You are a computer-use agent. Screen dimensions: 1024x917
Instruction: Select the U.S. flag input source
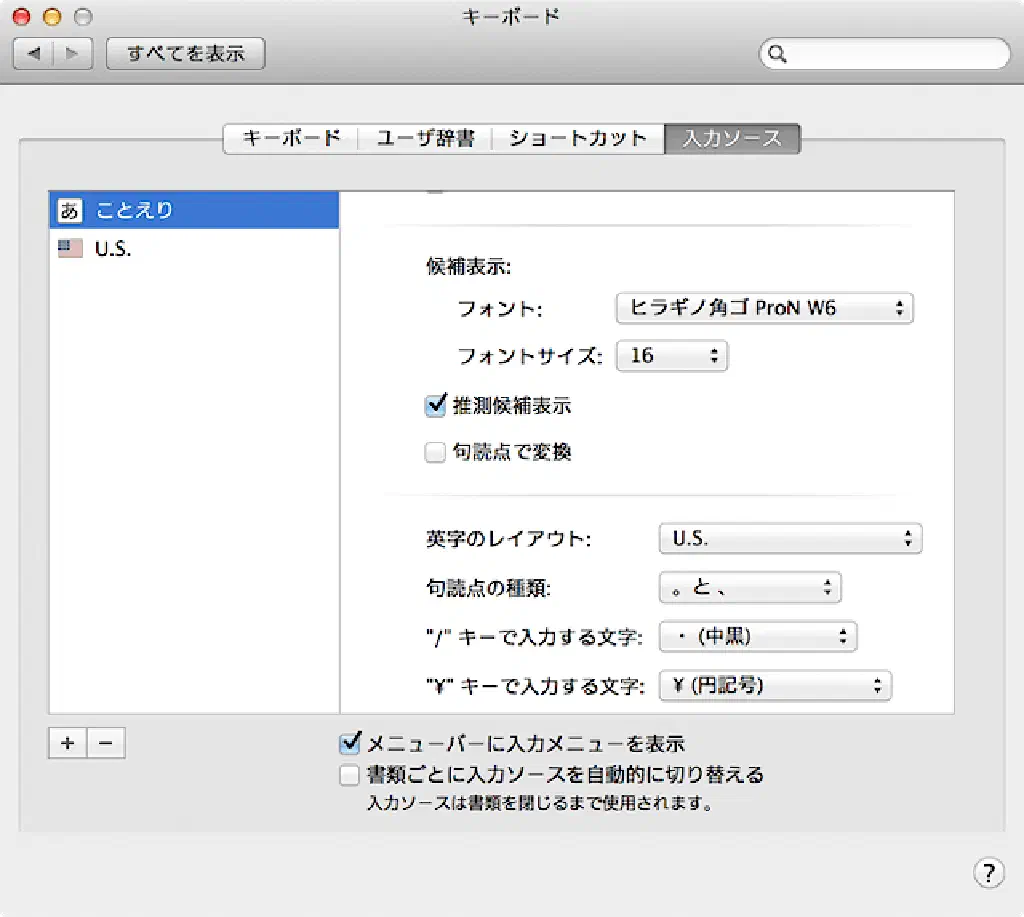coord(70,249)
